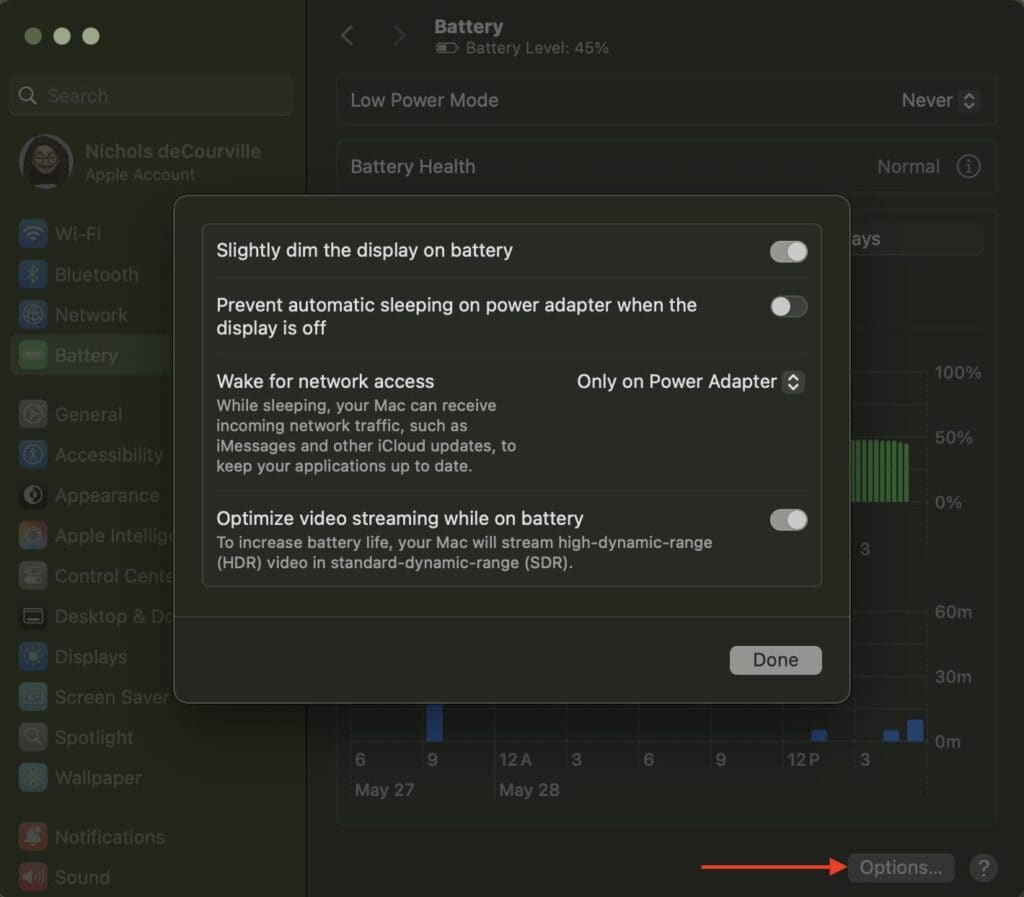The image size is (1024, 897).
Task: Toggle Slightly dim the display on battery
Action: pos(788,251)
